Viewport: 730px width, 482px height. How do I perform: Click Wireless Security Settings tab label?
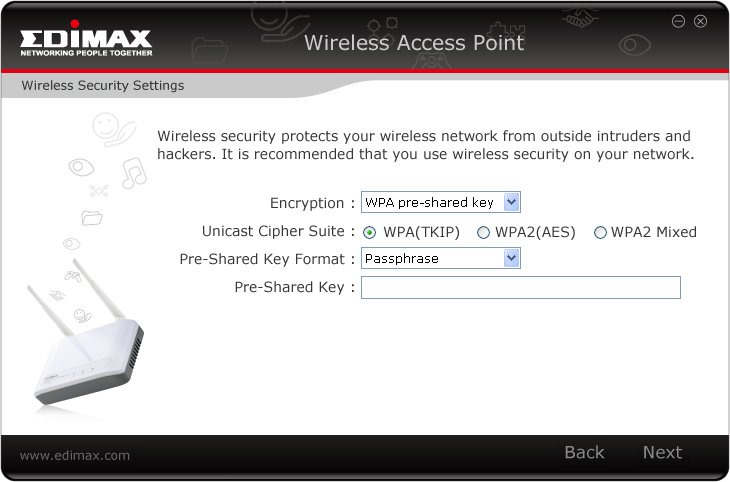coord(102,86)
